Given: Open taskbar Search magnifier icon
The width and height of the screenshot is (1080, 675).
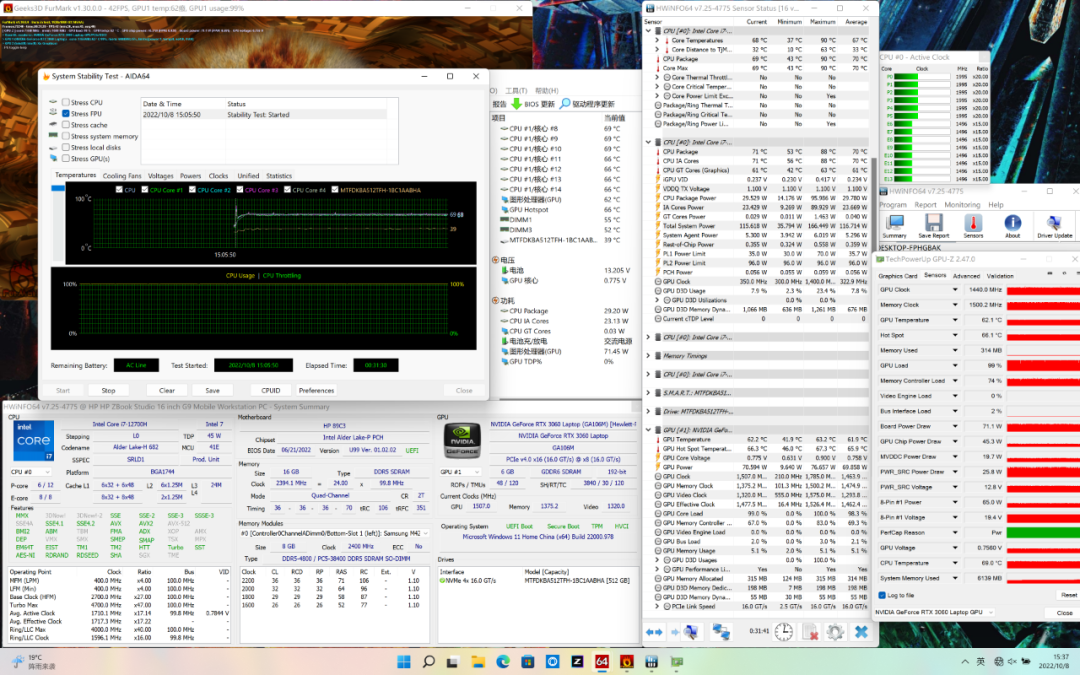Looking at the screenshot, I should 428,662.
